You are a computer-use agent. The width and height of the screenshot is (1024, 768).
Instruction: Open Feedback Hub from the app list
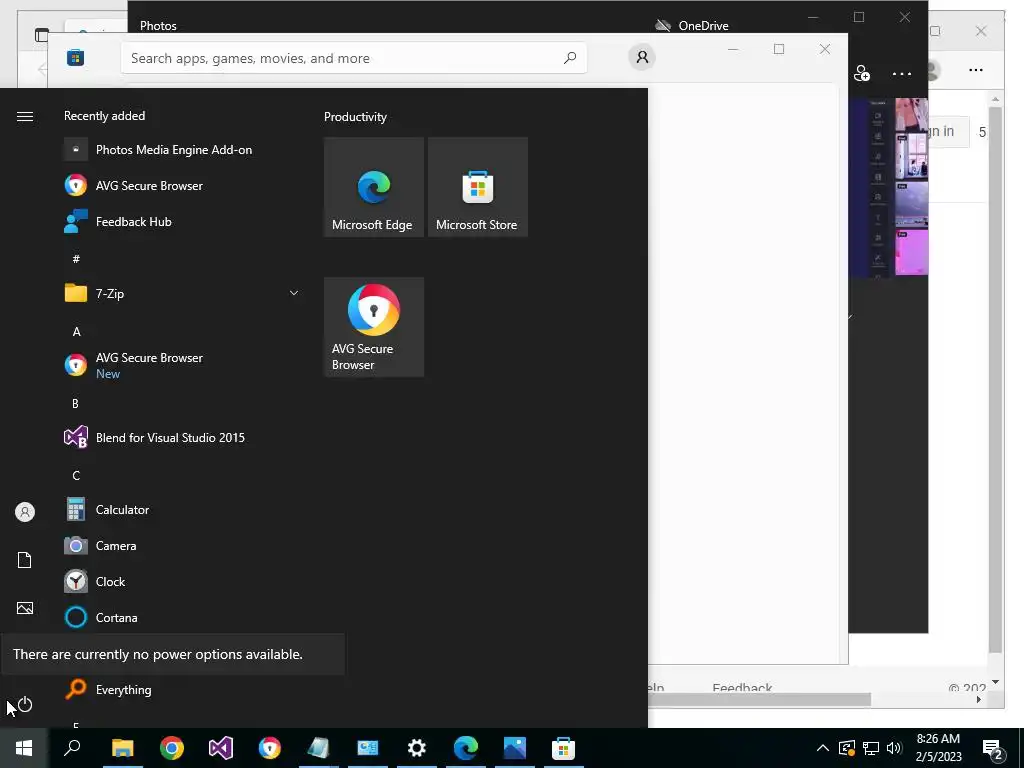click(x=183, y=221)
